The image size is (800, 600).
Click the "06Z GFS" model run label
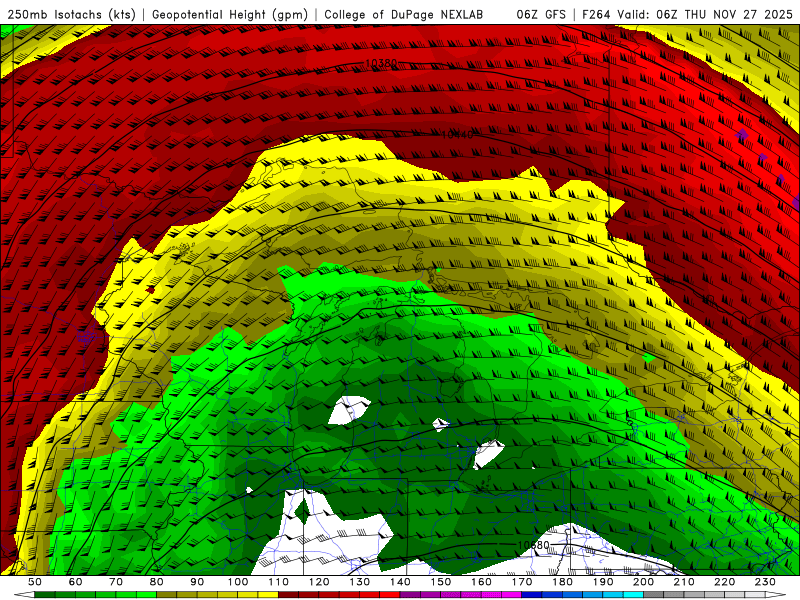541,14
